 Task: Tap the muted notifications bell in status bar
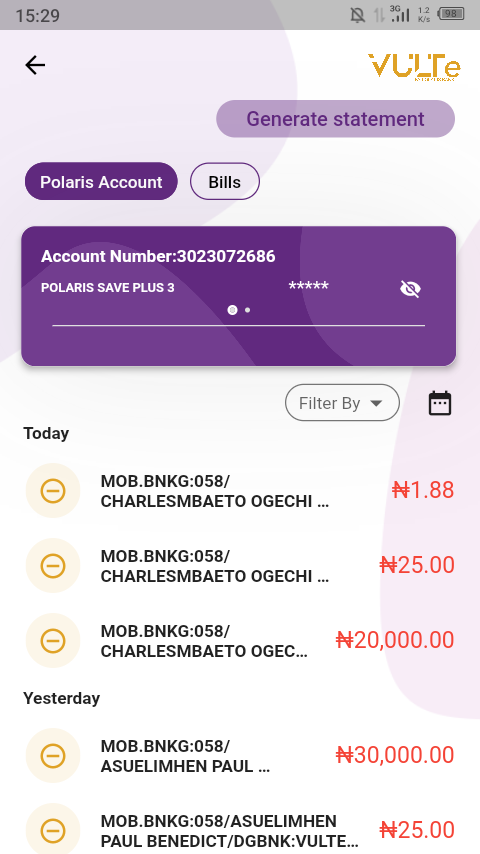click(x=357, y=15)
